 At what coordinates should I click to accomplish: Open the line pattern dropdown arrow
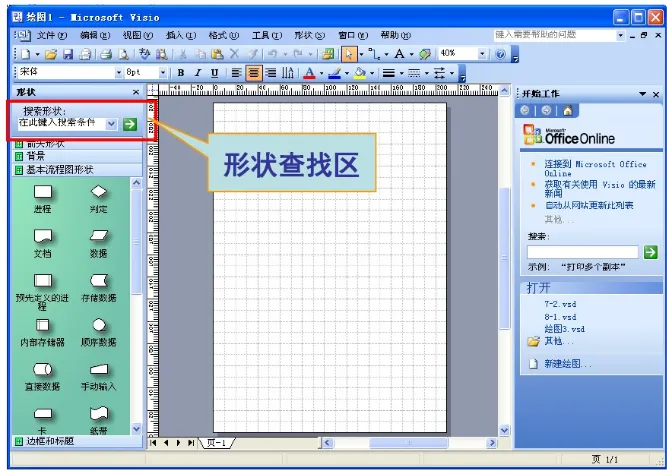(427, 73)
